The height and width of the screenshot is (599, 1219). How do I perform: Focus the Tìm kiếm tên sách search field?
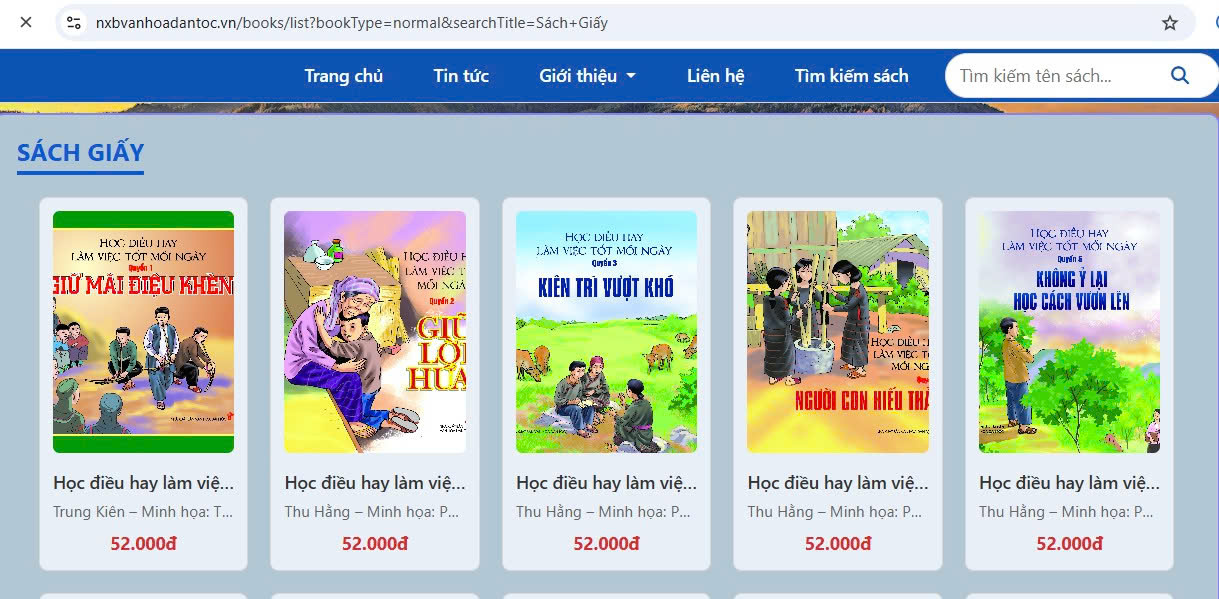pyautogui.click(x=1056, y=75)
